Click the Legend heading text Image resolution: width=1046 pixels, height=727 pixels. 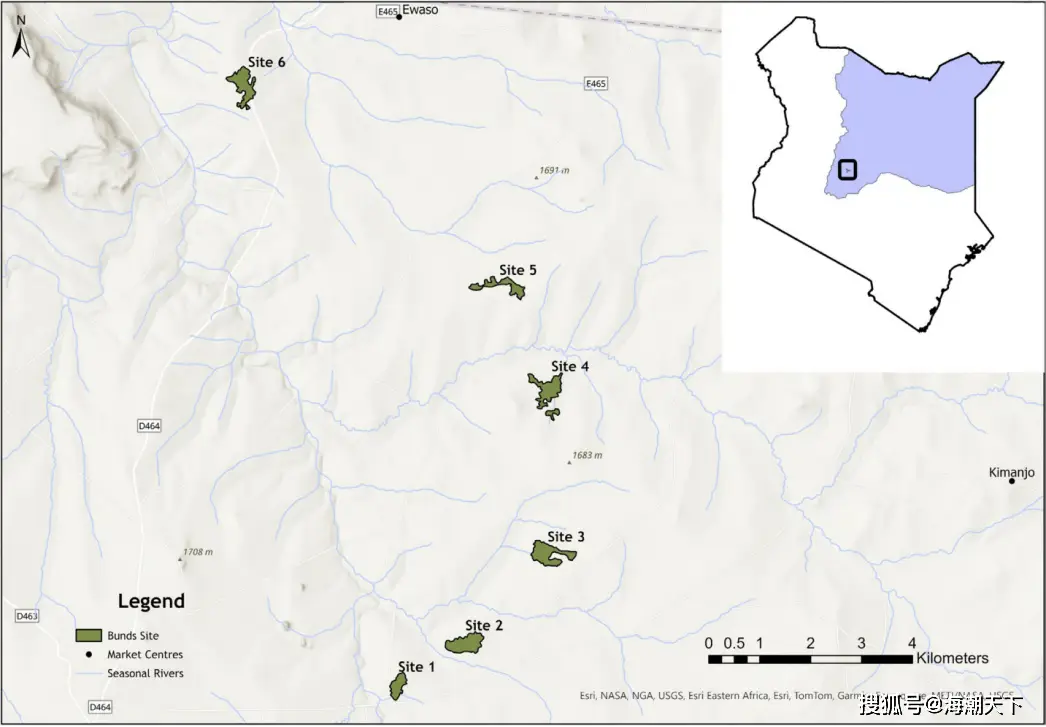151,601
